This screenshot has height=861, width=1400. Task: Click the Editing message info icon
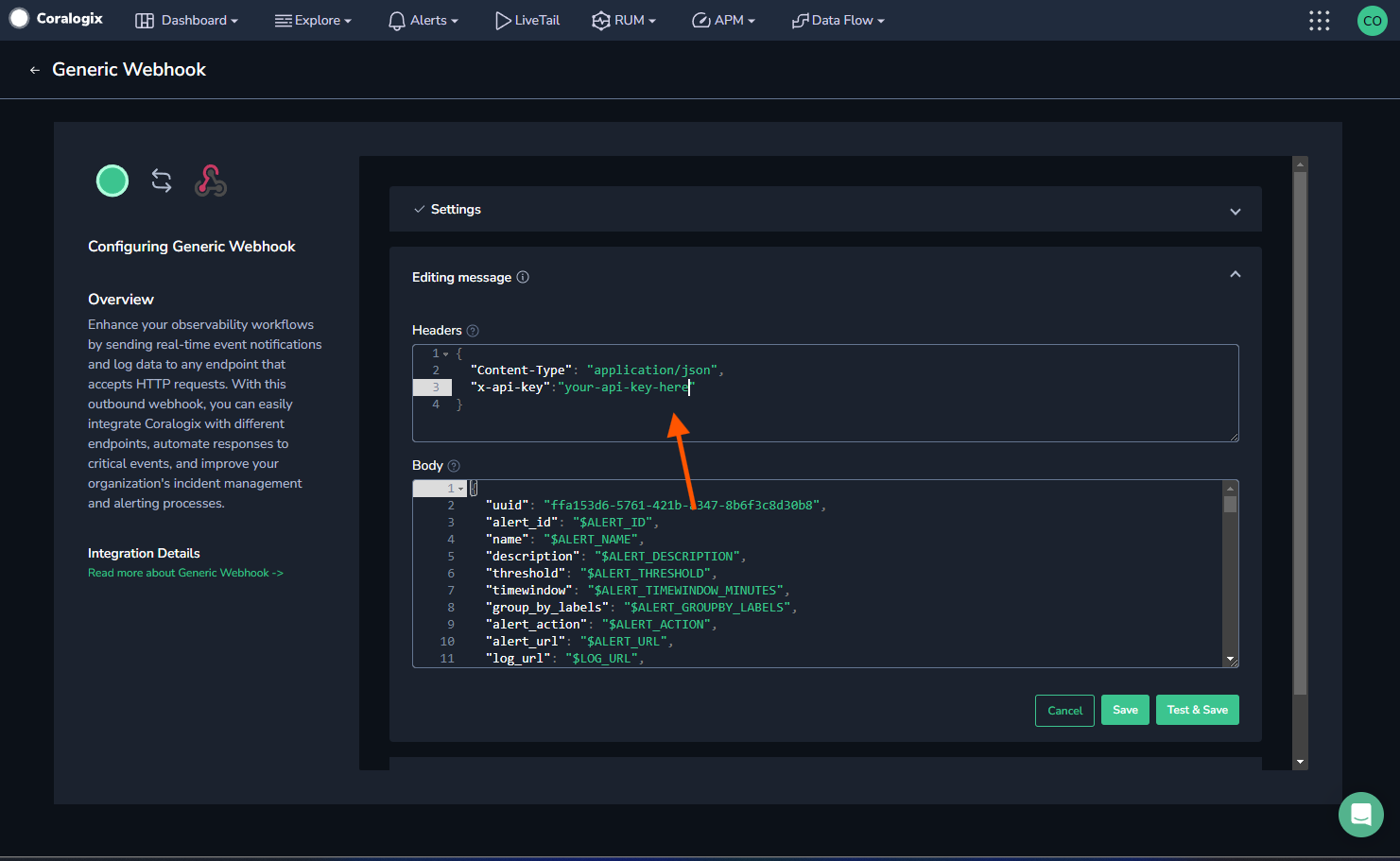(x=523, y=277)
